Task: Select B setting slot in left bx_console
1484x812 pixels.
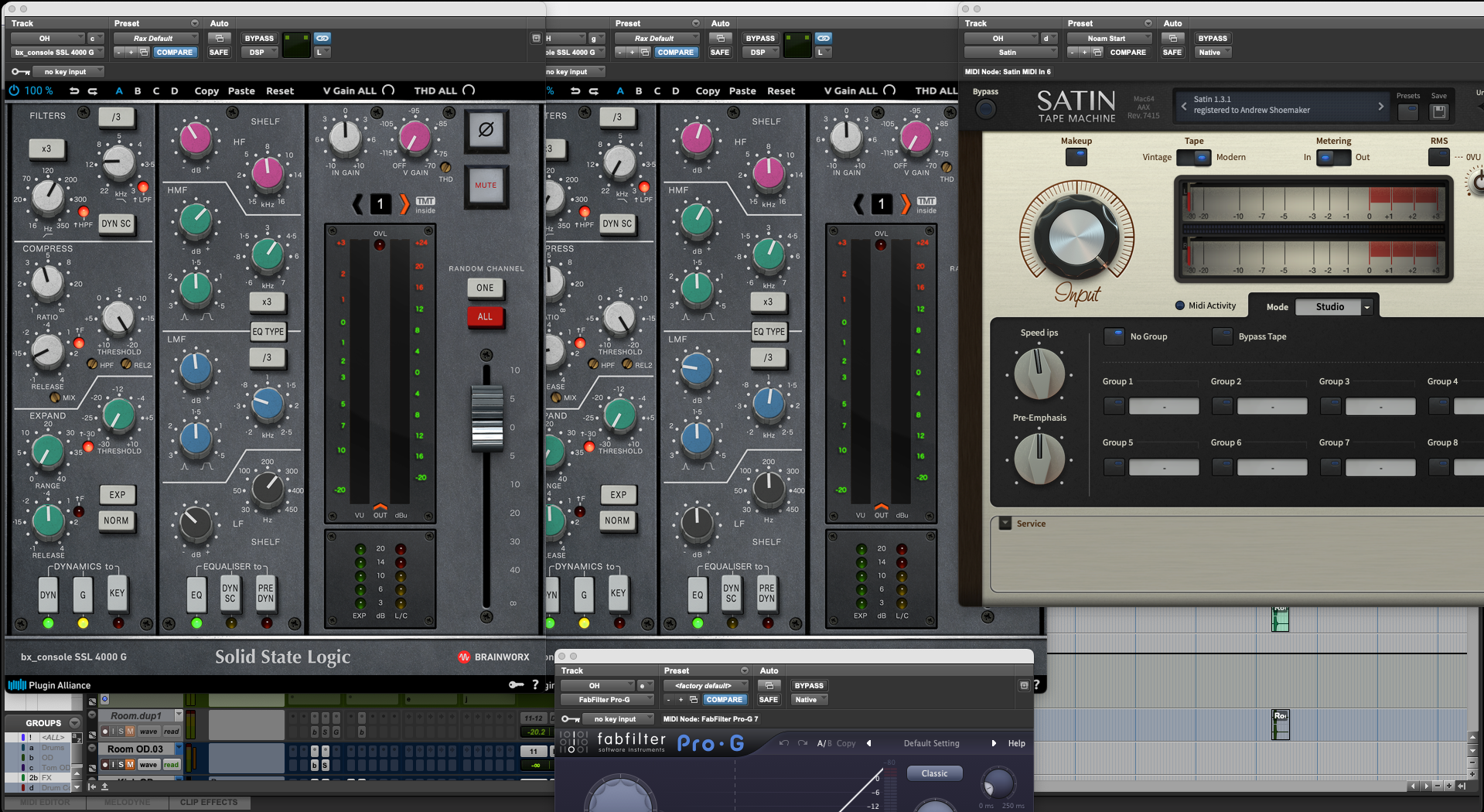Action: (x=138, y=90)
